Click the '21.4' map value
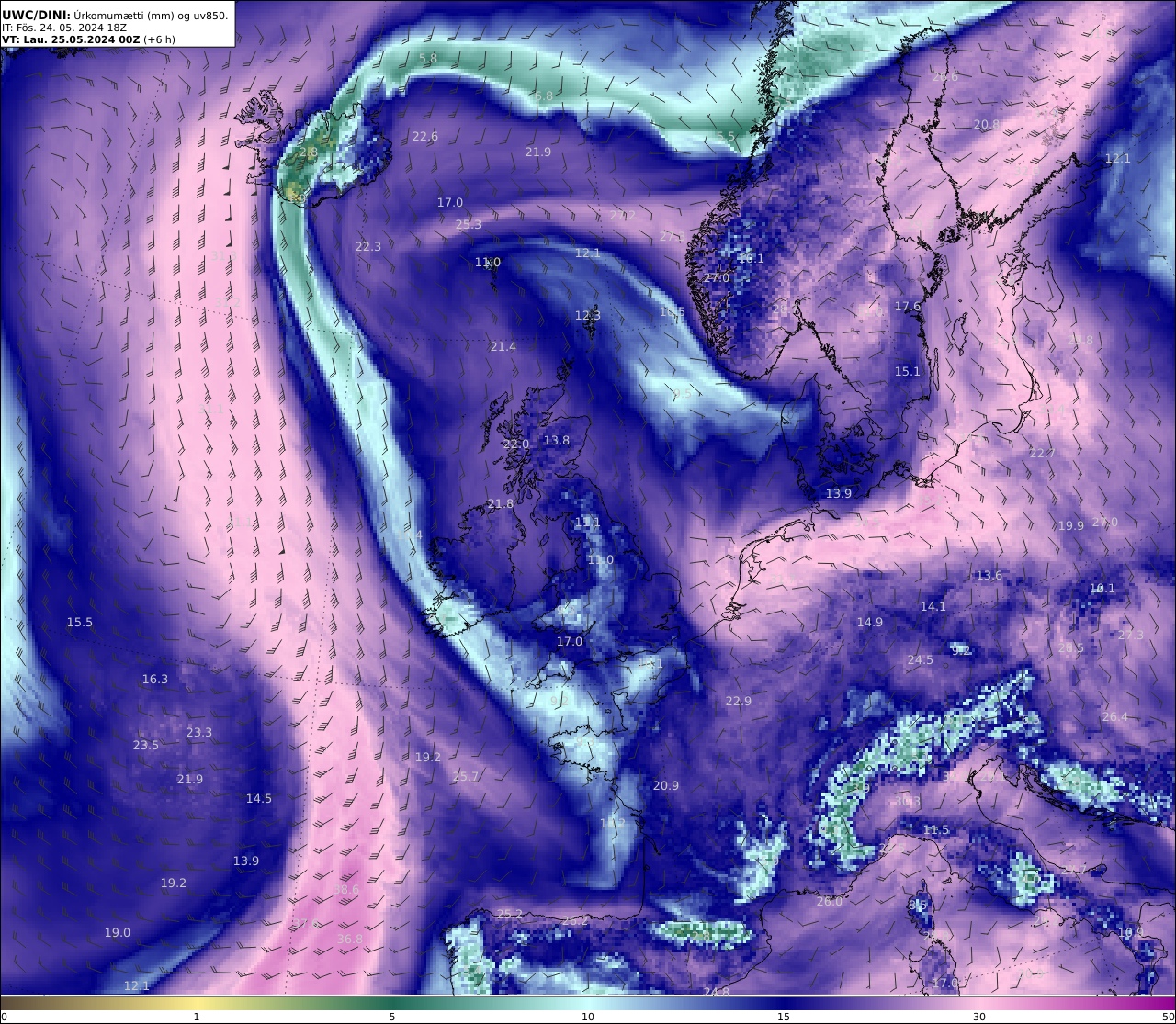The image size is (1176, 1024). [503, 346]
